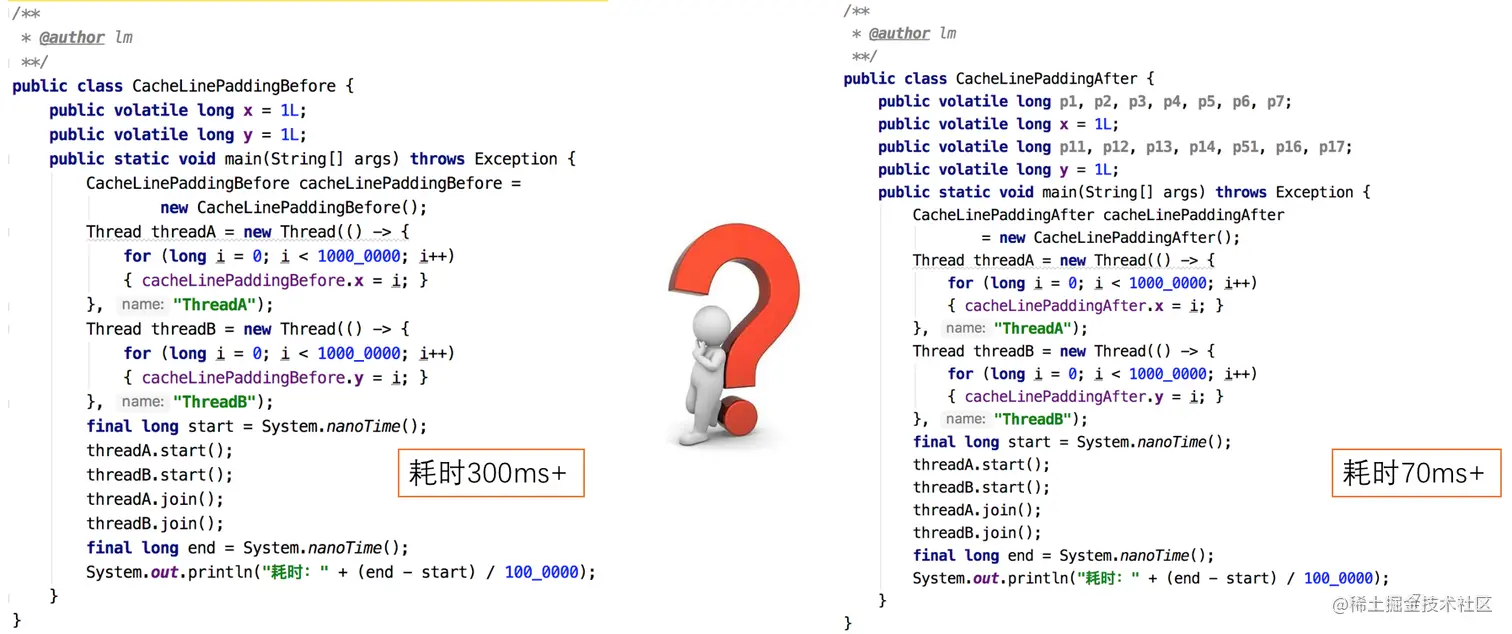
Task: Click the "public class CacheLinePaddingAfter {" declaration line
Action: coord(999,78)
